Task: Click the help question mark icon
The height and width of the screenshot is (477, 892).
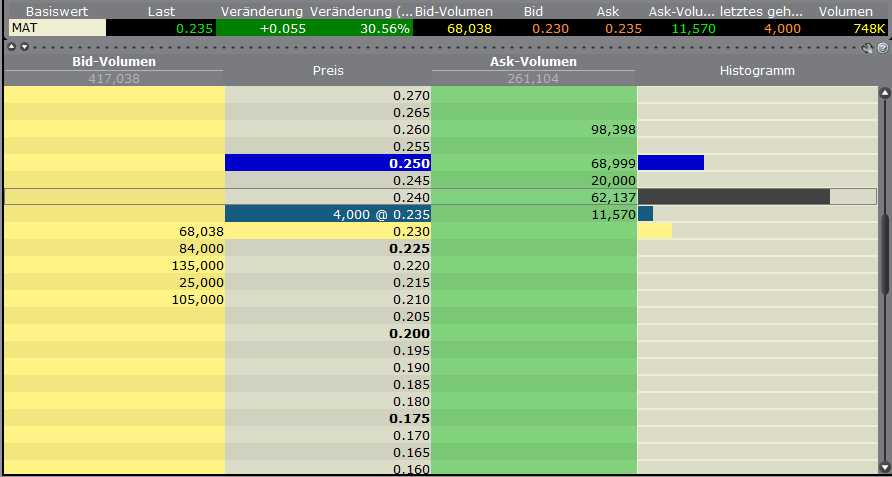Action: [x=881, y=47]
